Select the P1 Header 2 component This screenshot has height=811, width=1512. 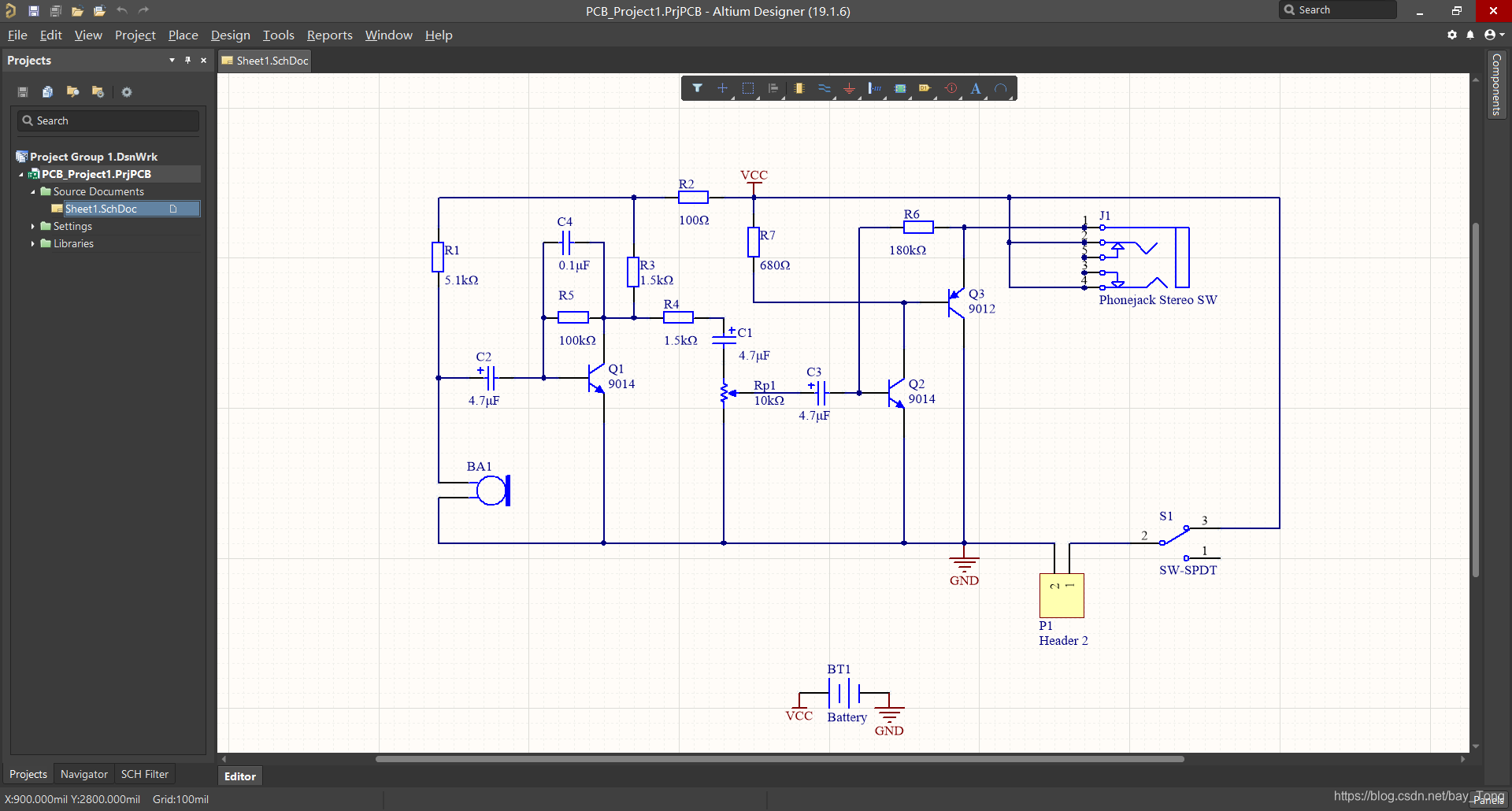coord(1062,595)
